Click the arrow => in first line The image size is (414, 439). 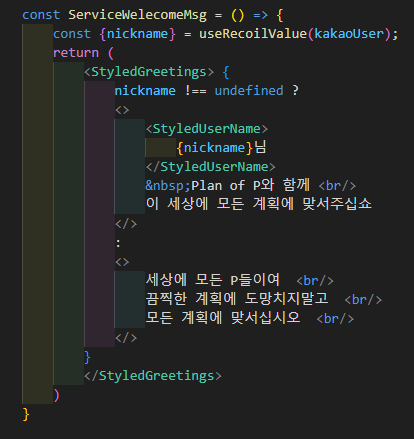click(260, 15)
